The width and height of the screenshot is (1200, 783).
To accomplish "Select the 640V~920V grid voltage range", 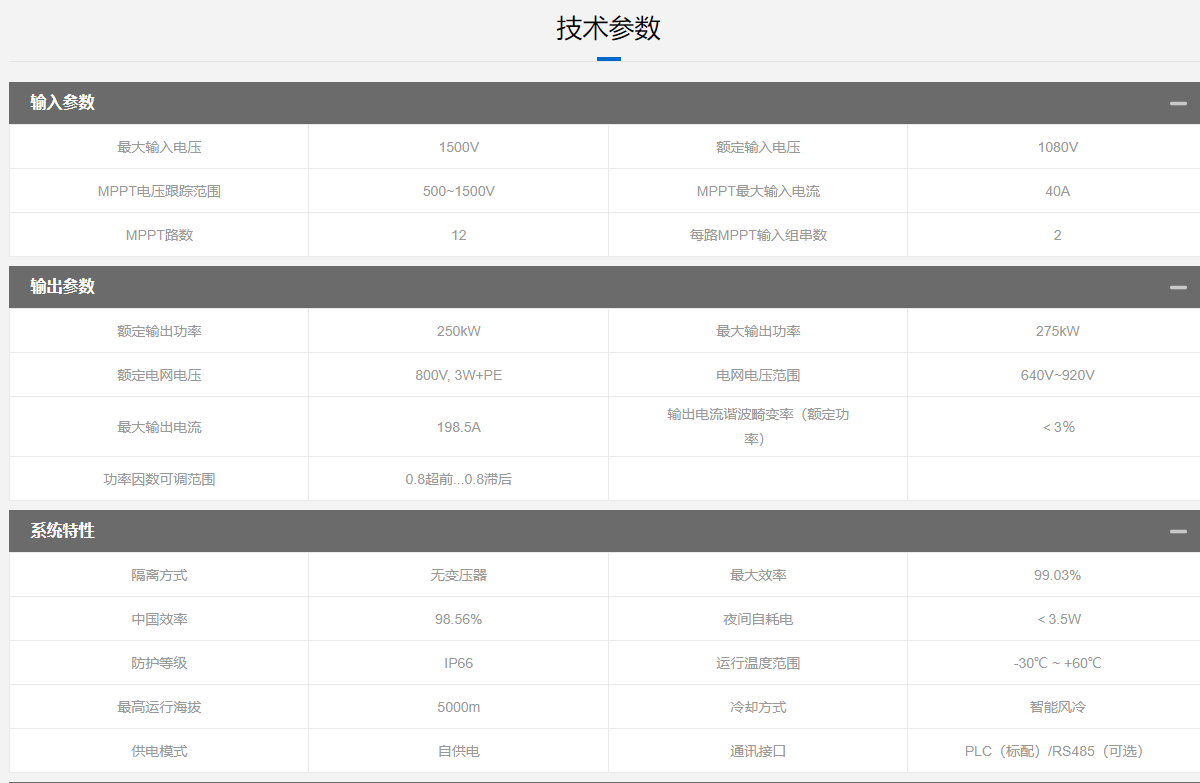I will pyautogui.click(x=1057, y=375).
